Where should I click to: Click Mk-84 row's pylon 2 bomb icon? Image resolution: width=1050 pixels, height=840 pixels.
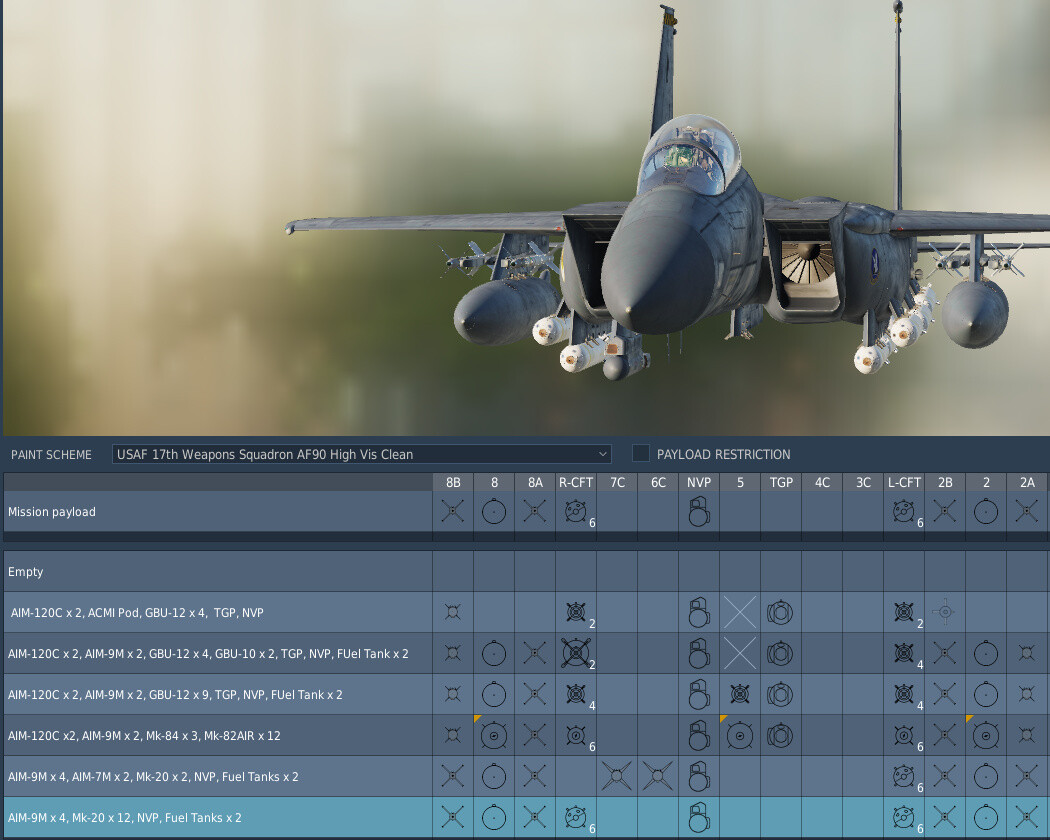(x=986, y=736)
